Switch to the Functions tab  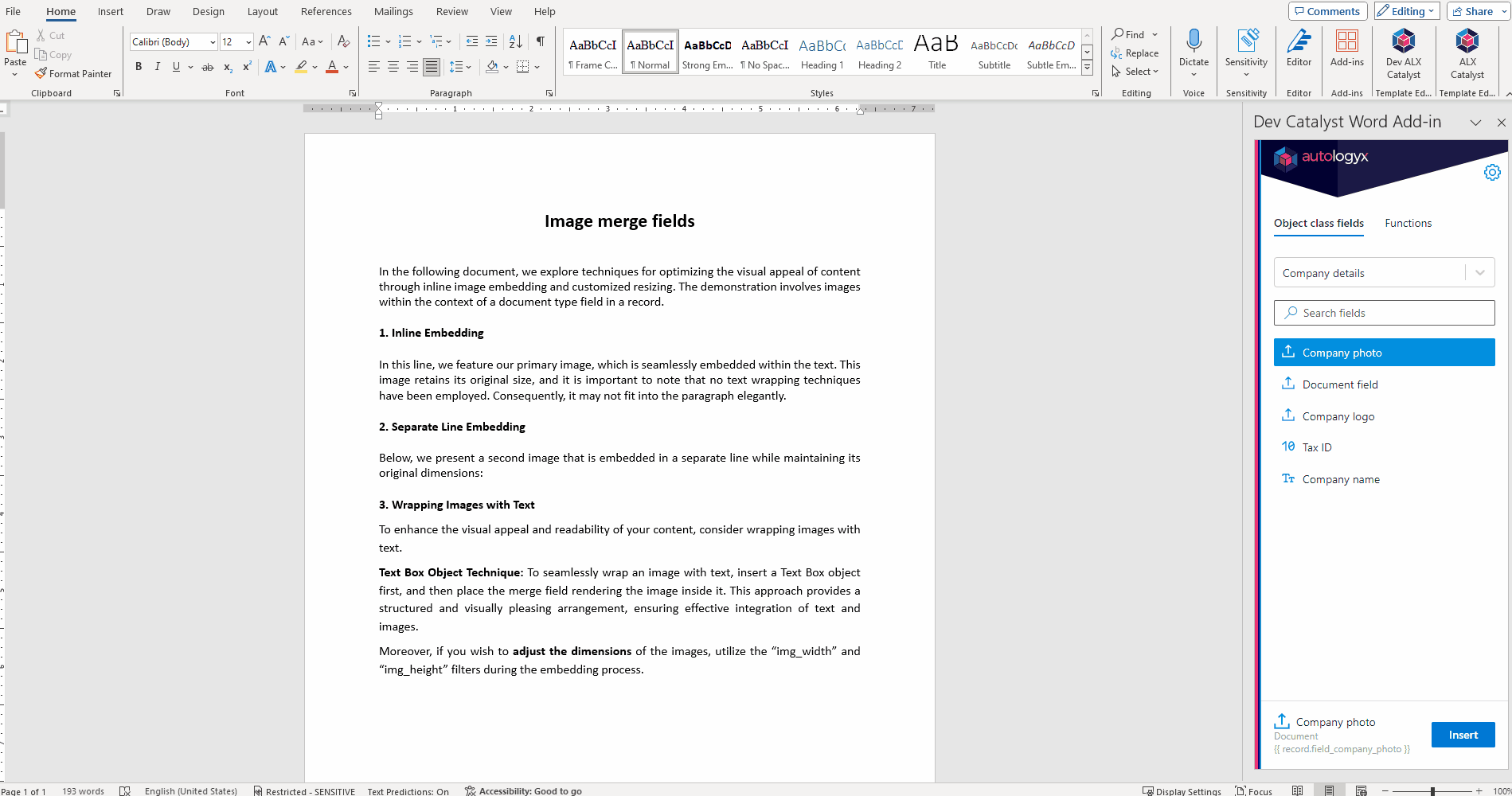[x=1408, y=224]
